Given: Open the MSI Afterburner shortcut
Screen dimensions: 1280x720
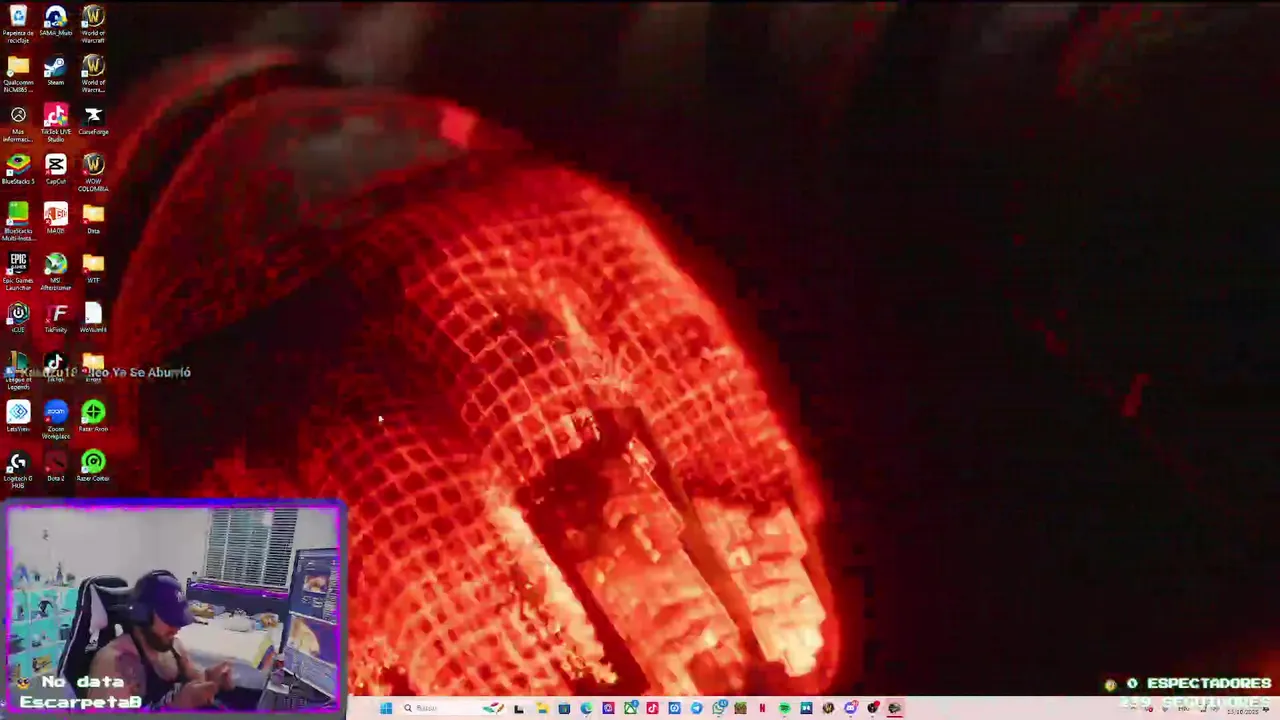Looking at the screenshot, I should (55, 271).
